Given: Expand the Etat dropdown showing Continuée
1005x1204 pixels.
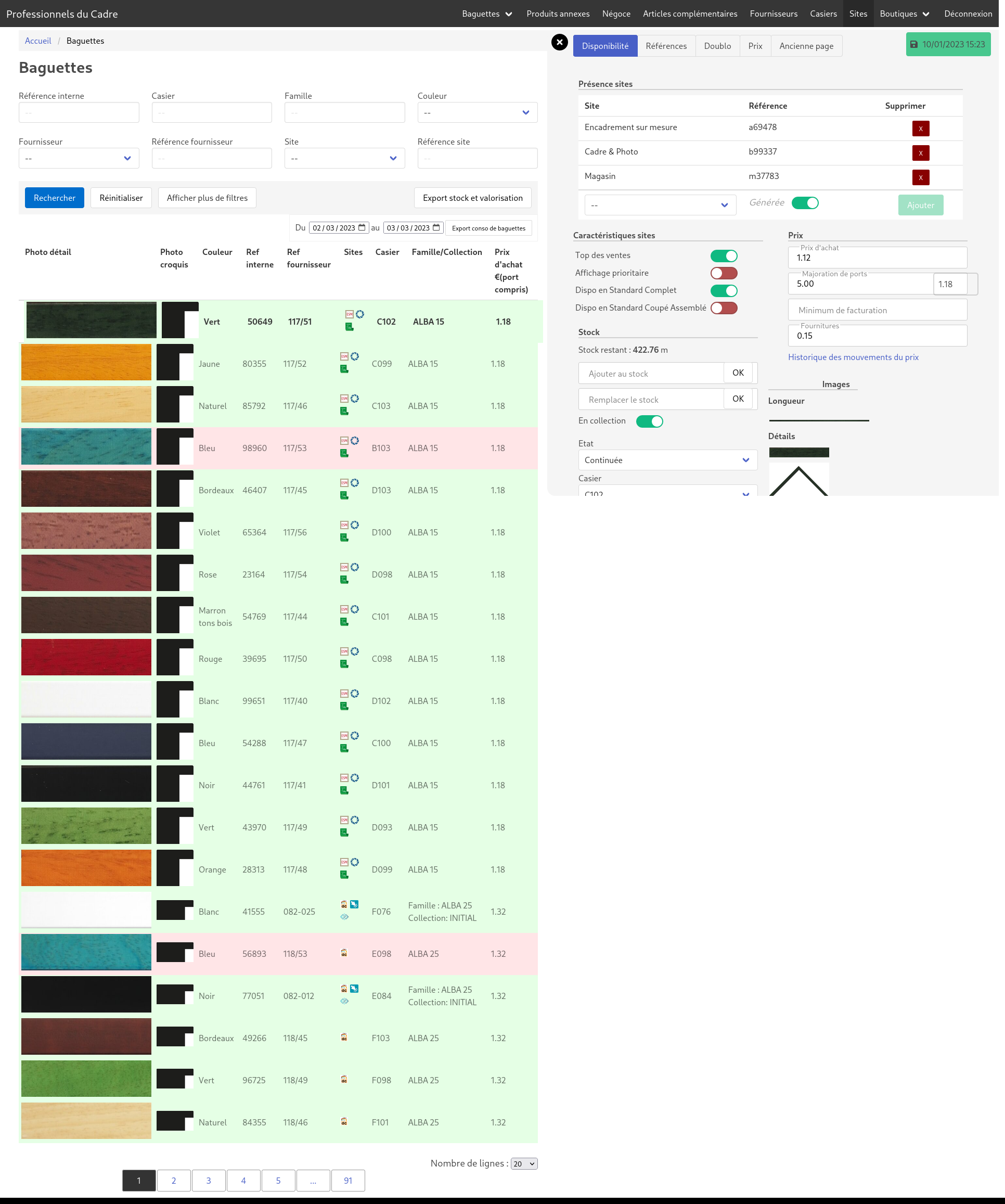Looking at the screenshot, I should (667, 460).
